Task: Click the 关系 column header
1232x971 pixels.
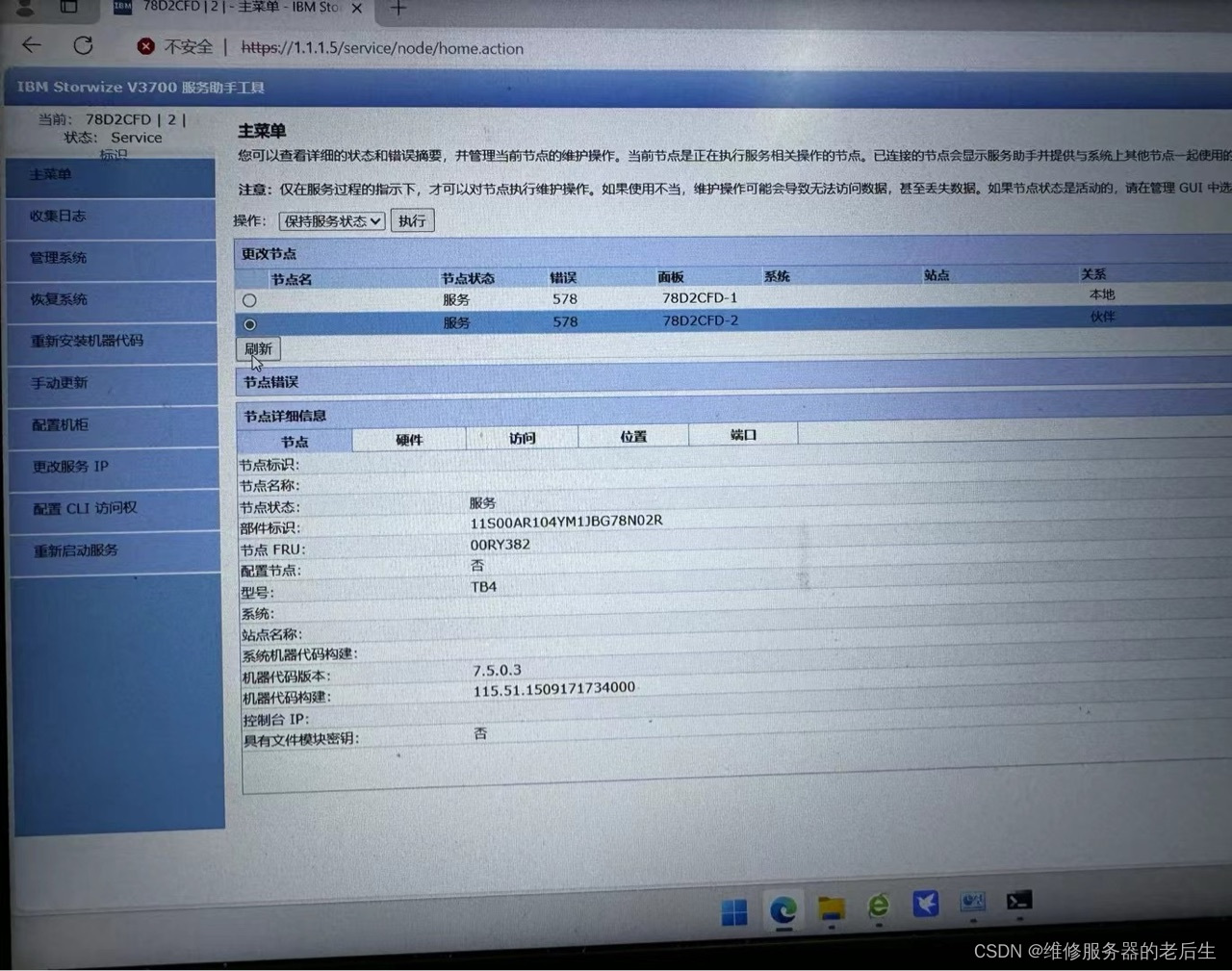Action: pos(1093,274)
